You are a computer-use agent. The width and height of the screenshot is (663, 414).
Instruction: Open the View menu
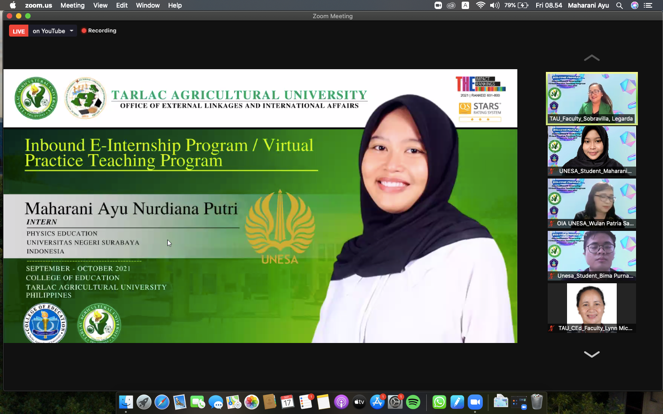click(100, 5)
